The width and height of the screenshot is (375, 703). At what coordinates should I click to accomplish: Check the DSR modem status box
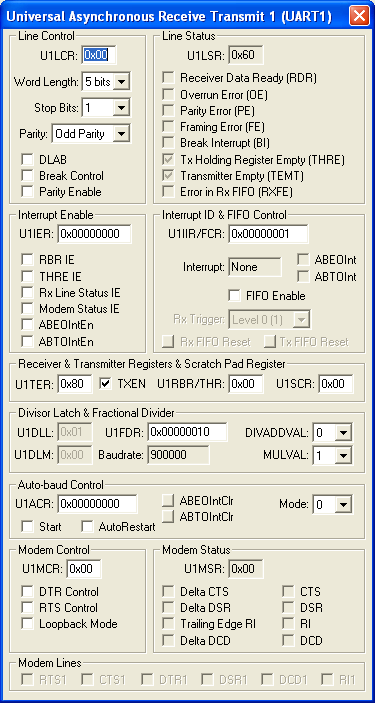click(288, 608)
